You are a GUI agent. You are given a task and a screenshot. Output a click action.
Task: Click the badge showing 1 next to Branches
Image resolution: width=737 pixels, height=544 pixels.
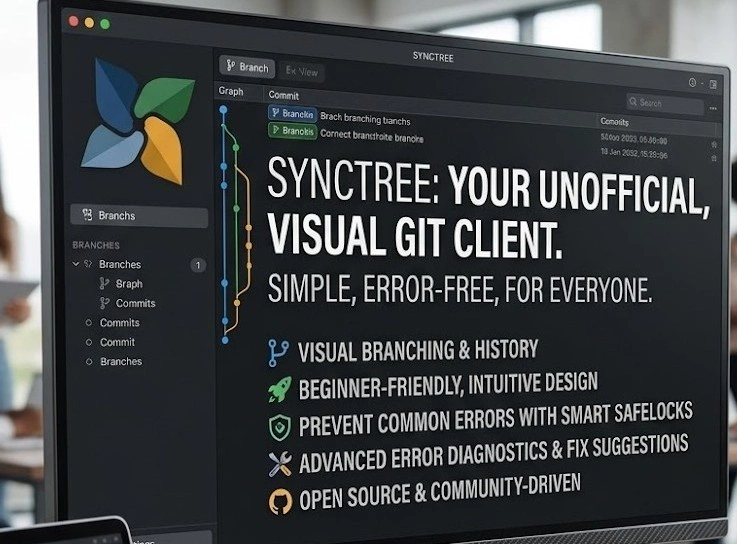[198, 265]
